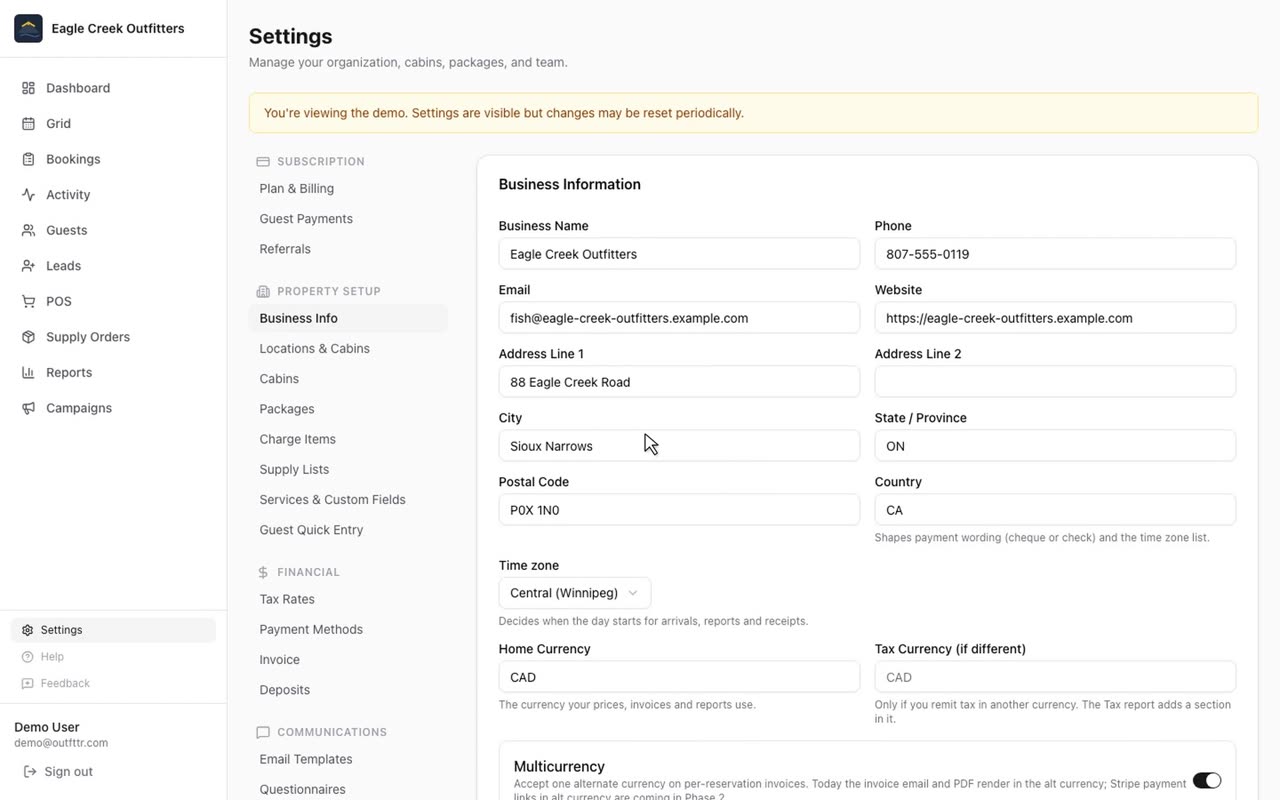
Task: Click the Help question mark icon
Action: pyautogui.click(x=28, y=657)
